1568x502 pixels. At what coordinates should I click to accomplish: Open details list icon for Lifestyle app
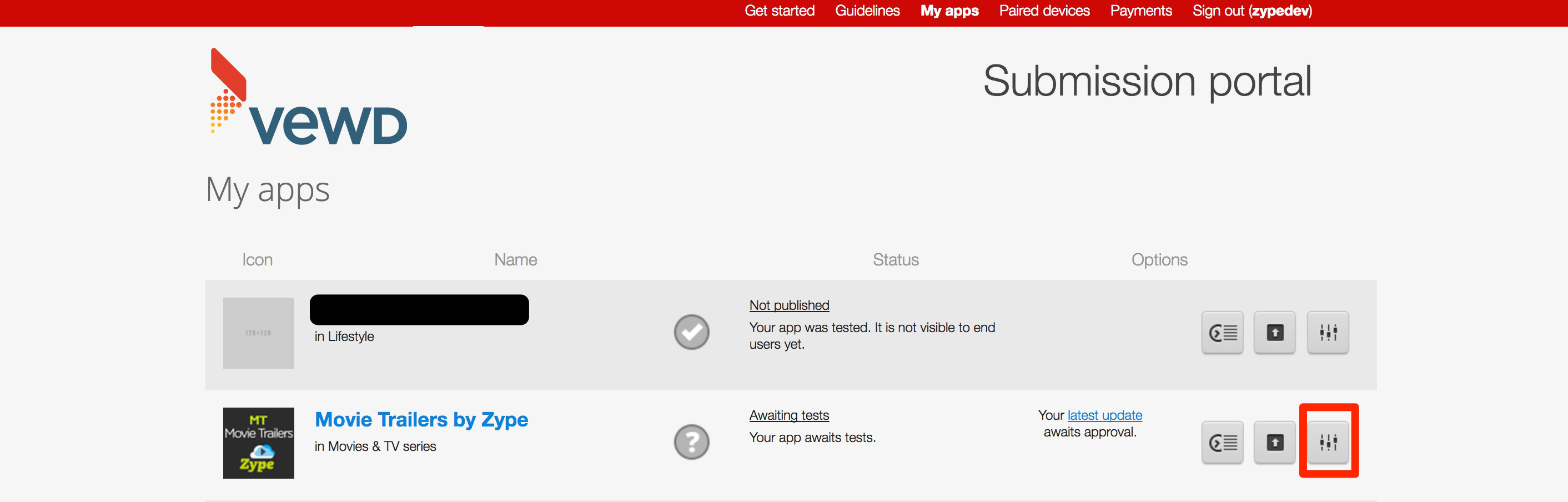[1222, 332]
